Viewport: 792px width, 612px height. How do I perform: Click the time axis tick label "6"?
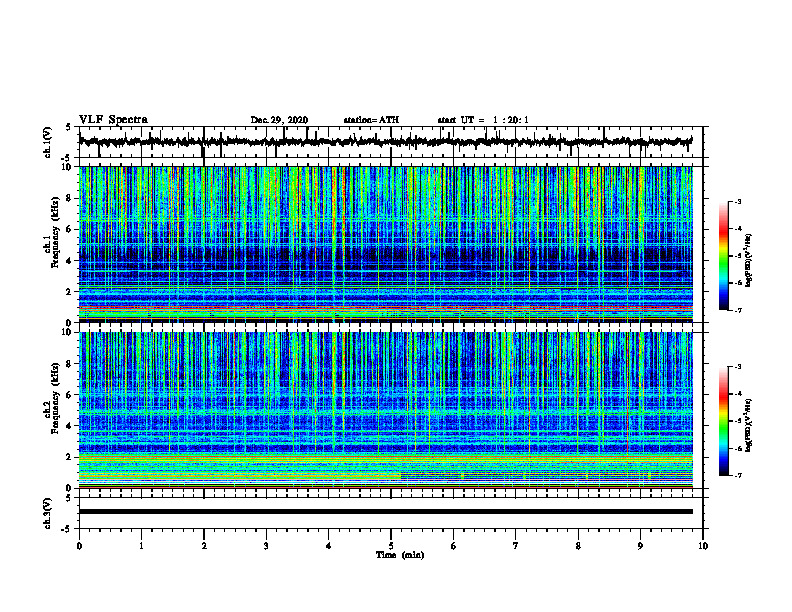click(x=453, y=546)
